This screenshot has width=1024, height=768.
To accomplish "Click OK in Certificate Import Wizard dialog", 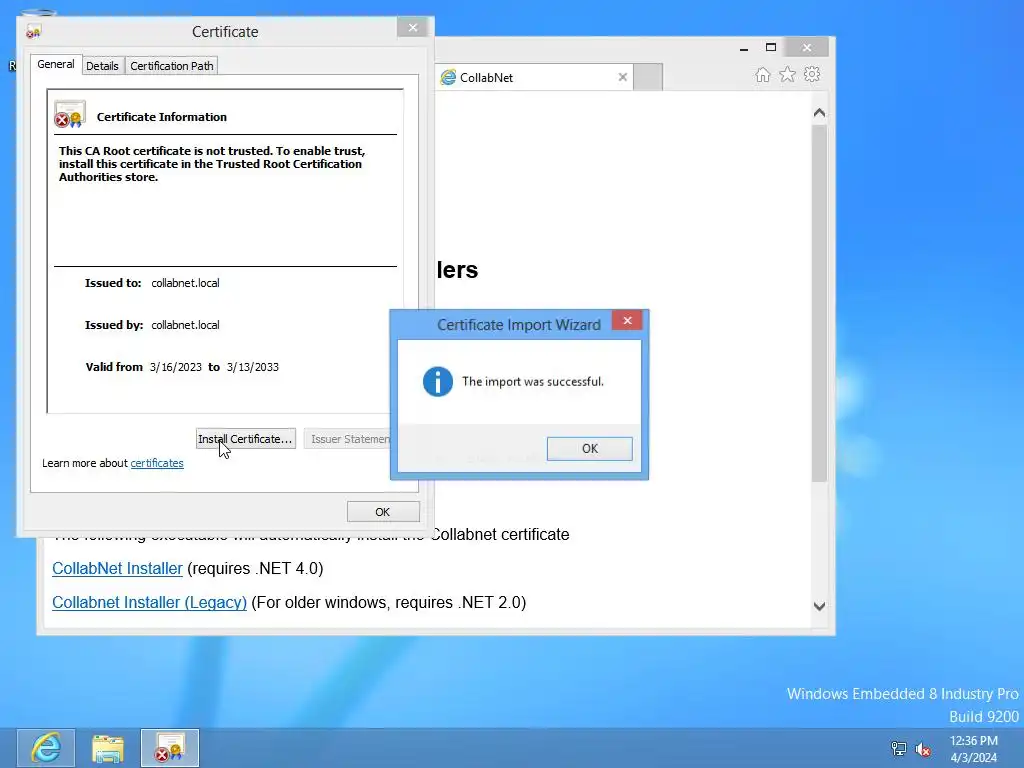I will [589, 449].
